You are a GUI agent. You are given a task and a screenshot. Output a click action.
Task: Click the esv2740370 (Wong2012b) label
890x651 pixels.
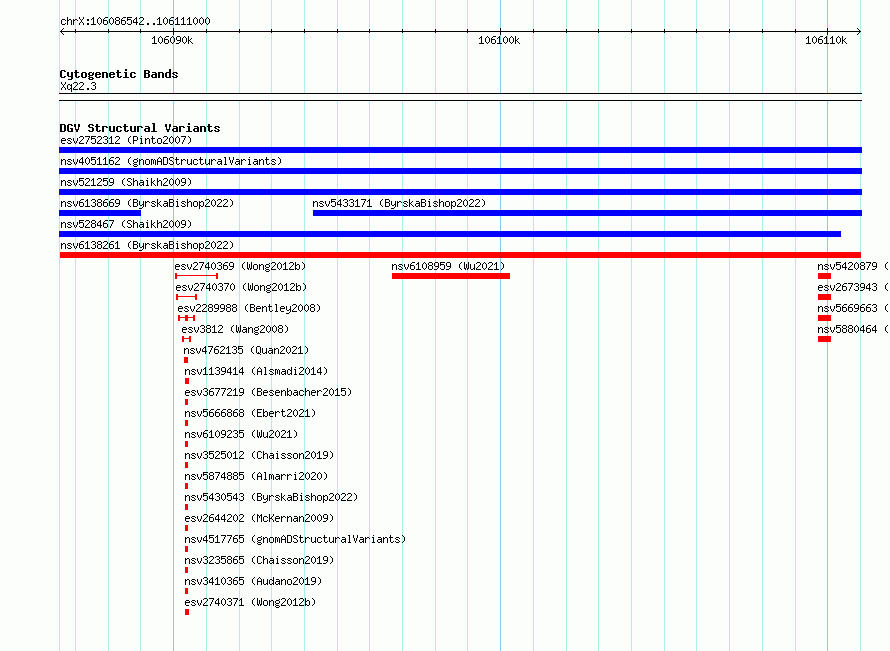[x=241, y=287]
